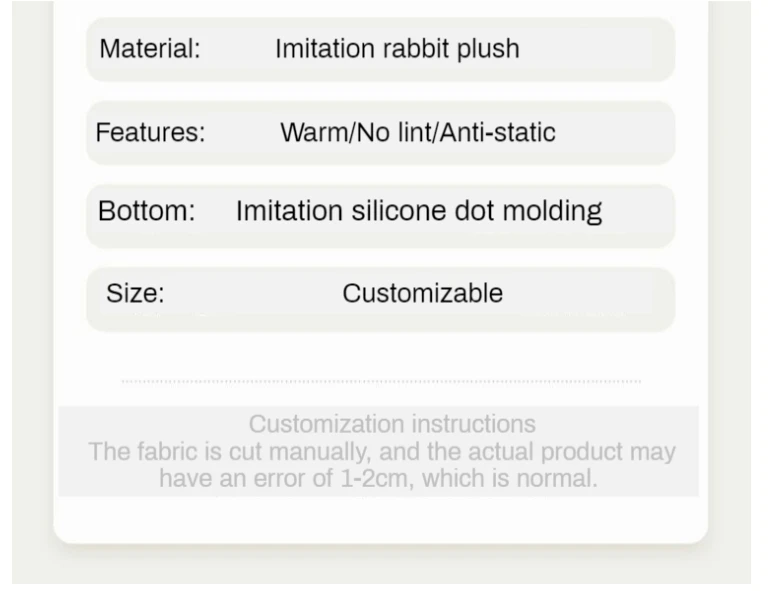Select Warm/No lint/Anti-static text
771x591 pixels.
point(418,132)
